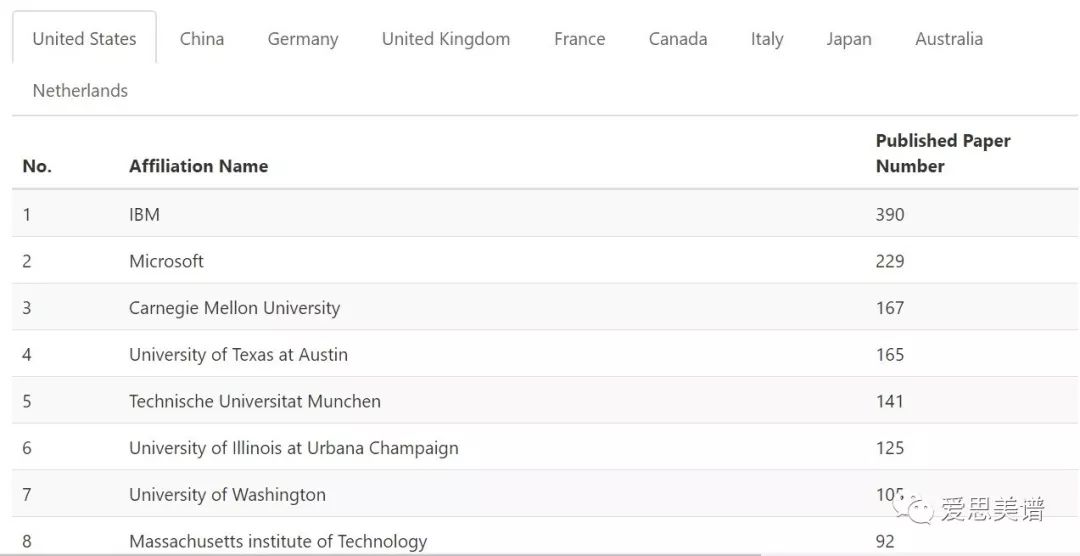View the Netherlands tab
1080x556 pixels.
(80, 91)
